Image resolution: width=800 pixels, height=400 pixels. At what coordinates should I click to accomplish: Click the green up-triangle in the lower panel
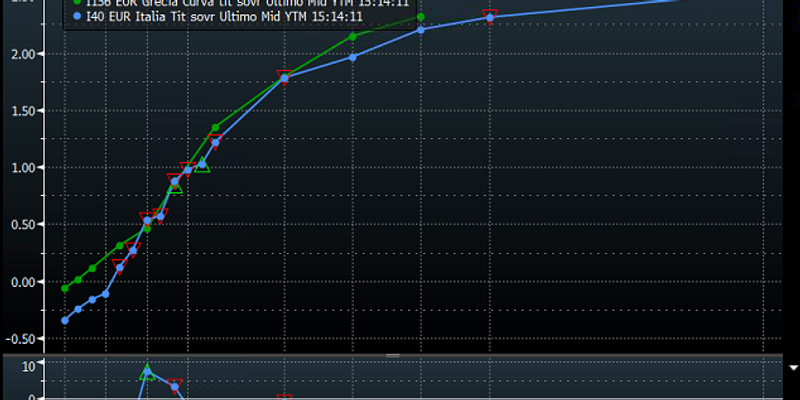pyautogui.click(x=147, y=372)
